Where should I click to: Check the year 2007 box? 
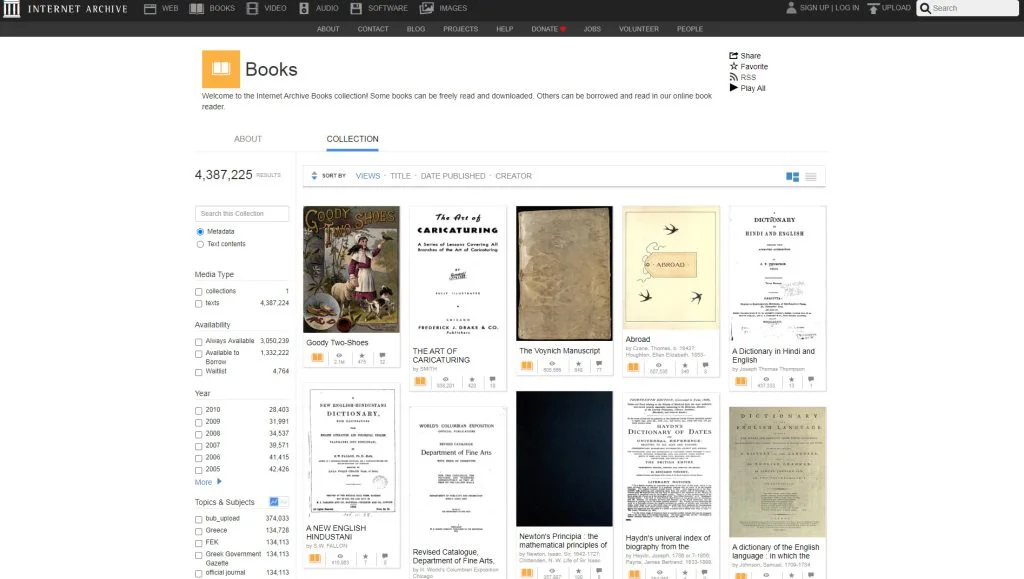coord(199,446)
